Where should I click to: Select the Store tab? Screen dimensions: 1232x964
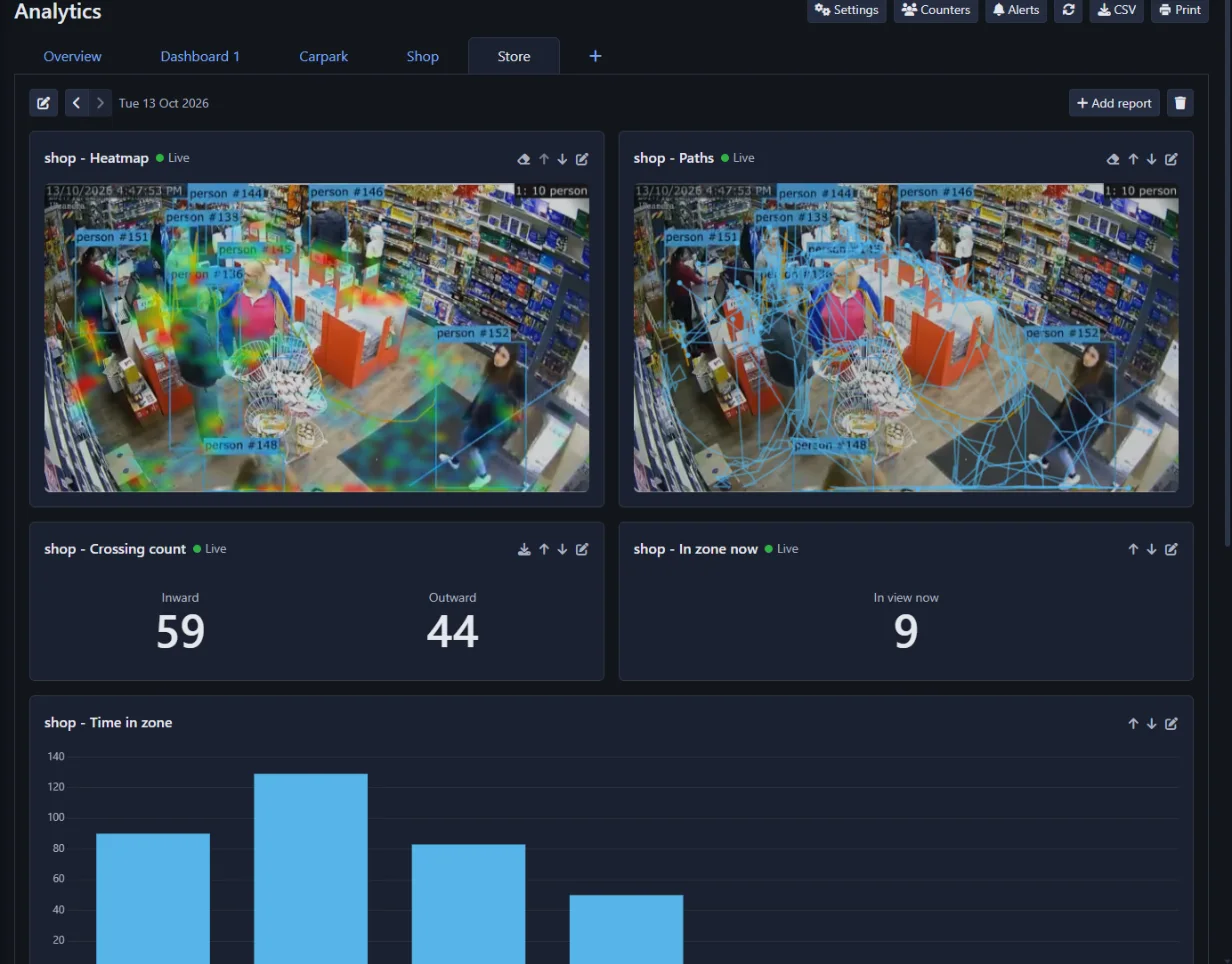(514, 56)
